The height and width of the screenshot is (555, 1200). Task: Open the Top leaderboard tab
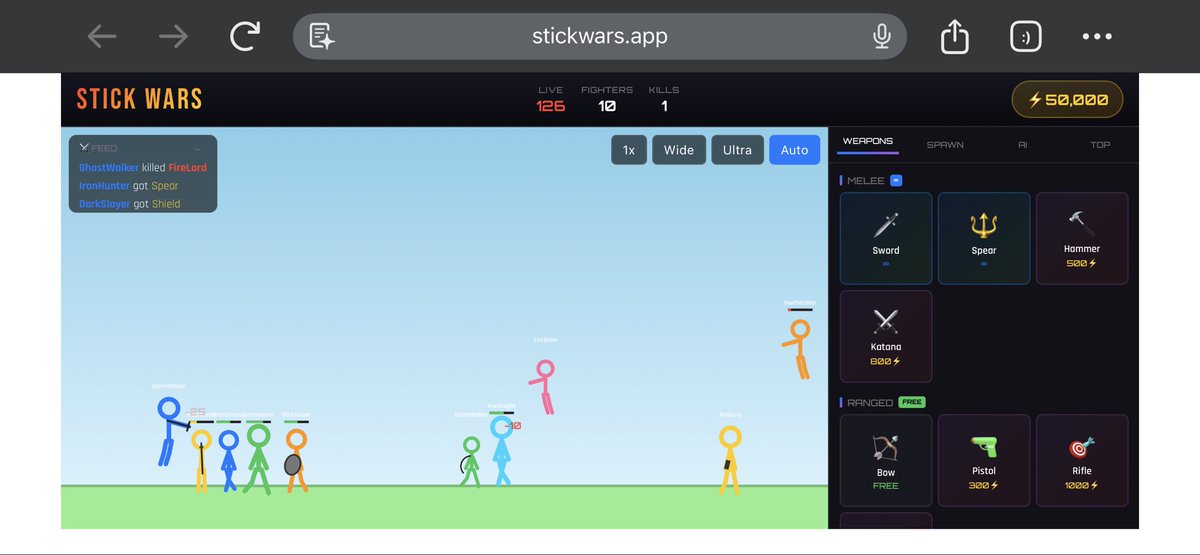[x=1100, y=144]
